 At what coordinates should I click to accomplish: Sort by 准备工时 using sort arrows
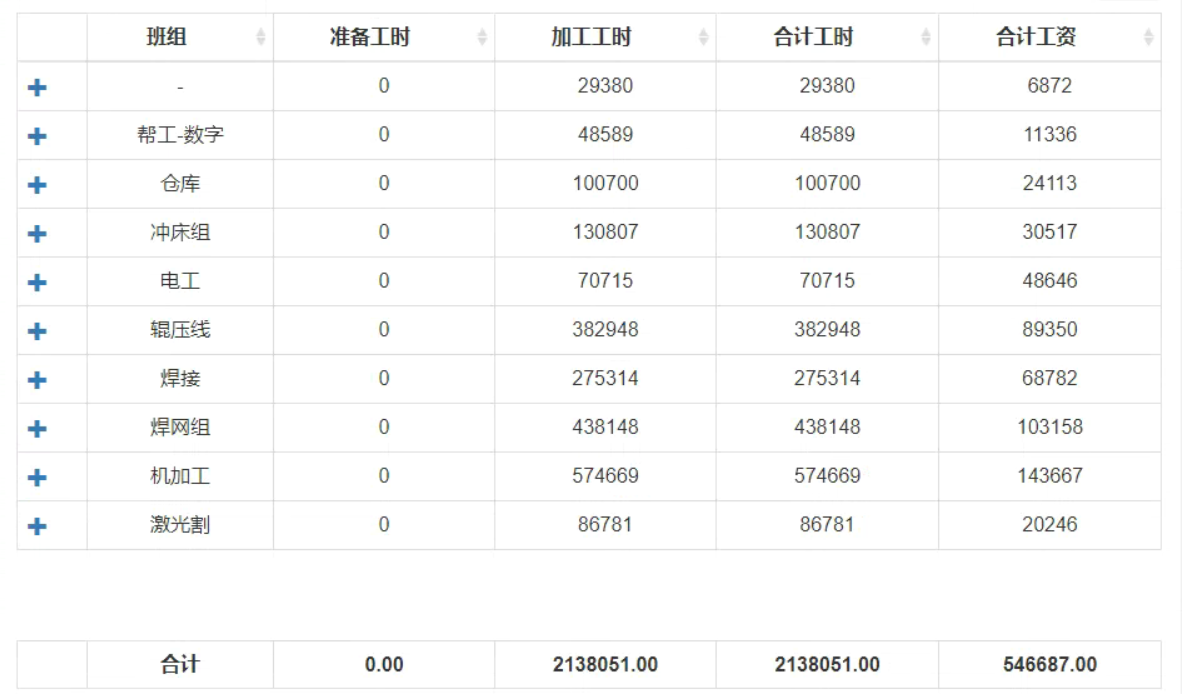pos(482,38)
